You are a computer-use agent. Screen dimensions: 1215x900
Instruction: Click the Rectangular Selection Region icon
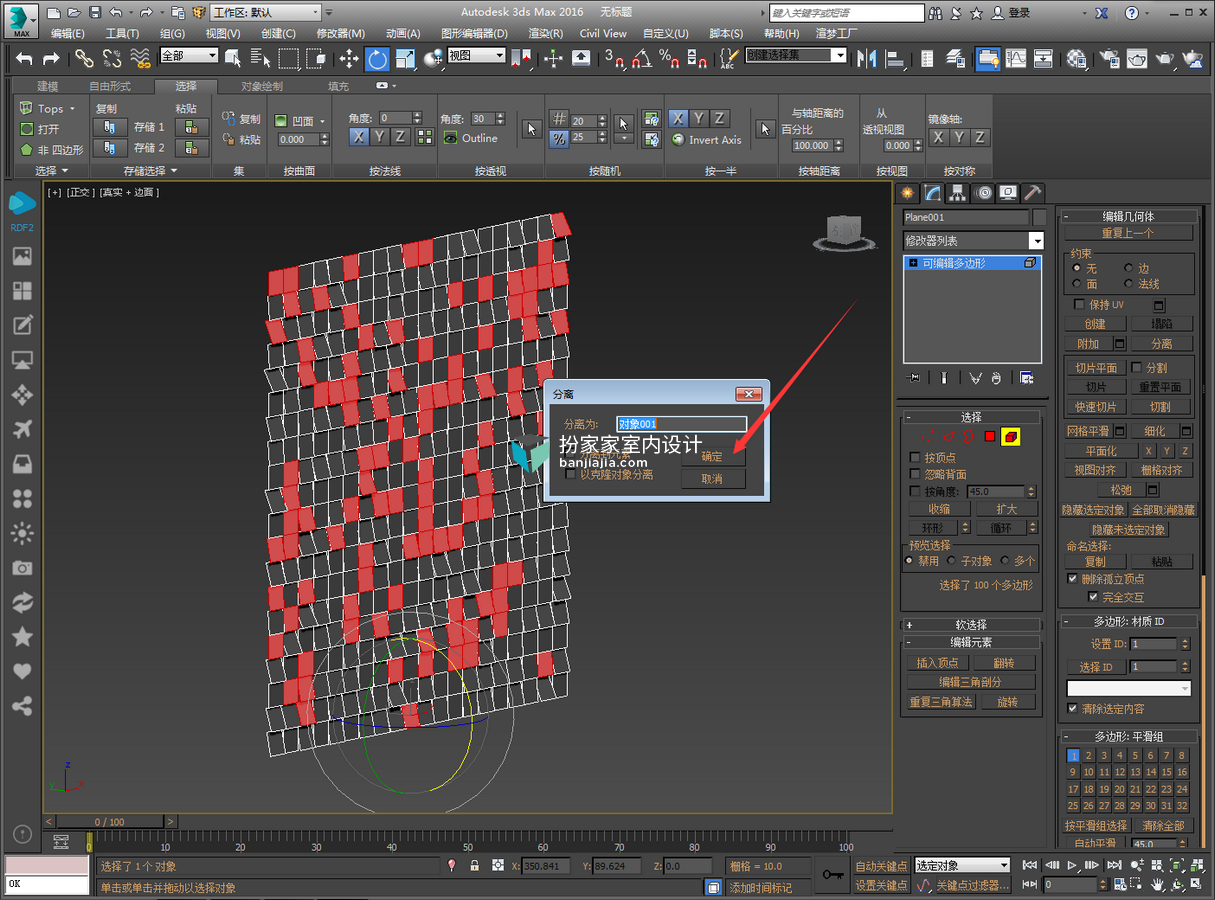(x=288, y=59)
